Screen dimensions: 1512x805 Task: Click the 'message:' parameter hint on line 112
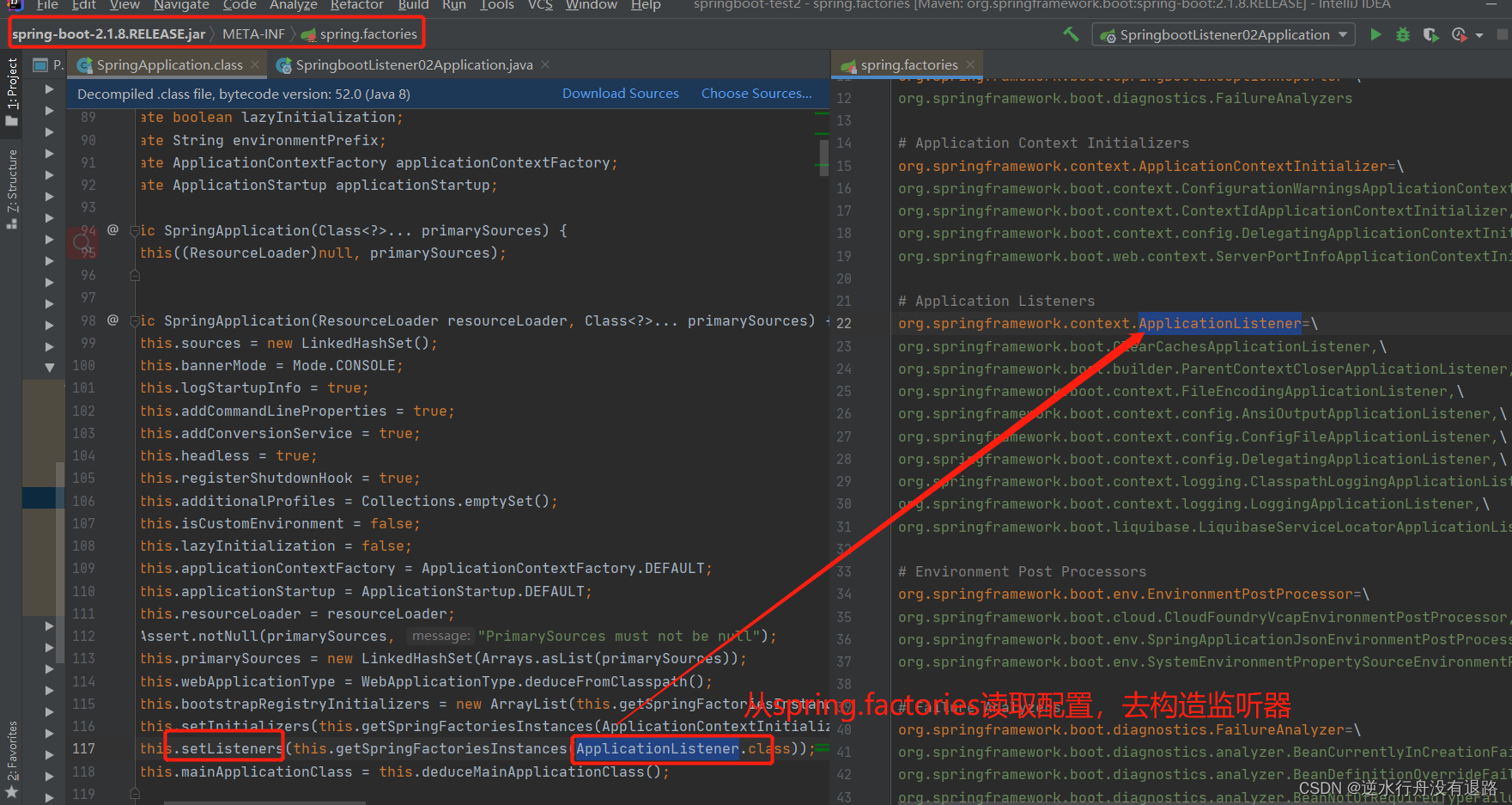(x=440, y=637)
